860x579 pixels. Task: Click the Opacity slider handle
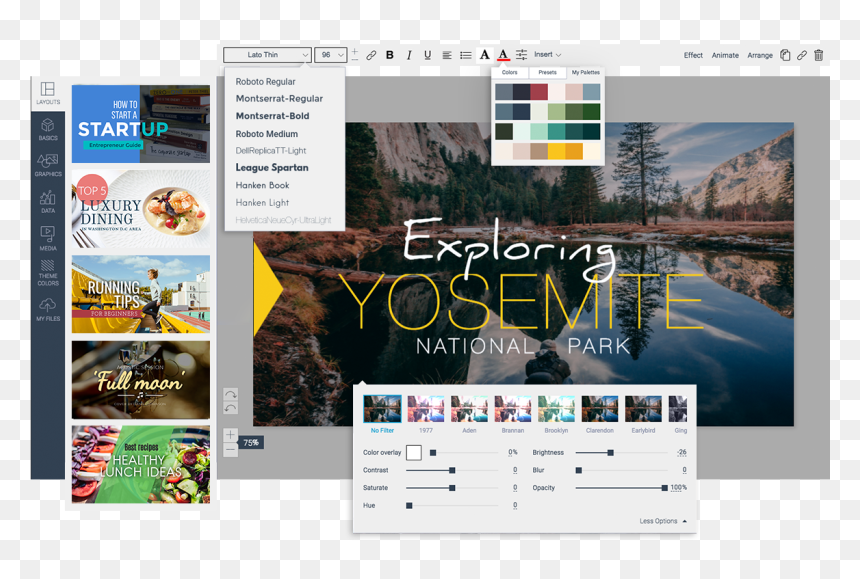[665, 488]
